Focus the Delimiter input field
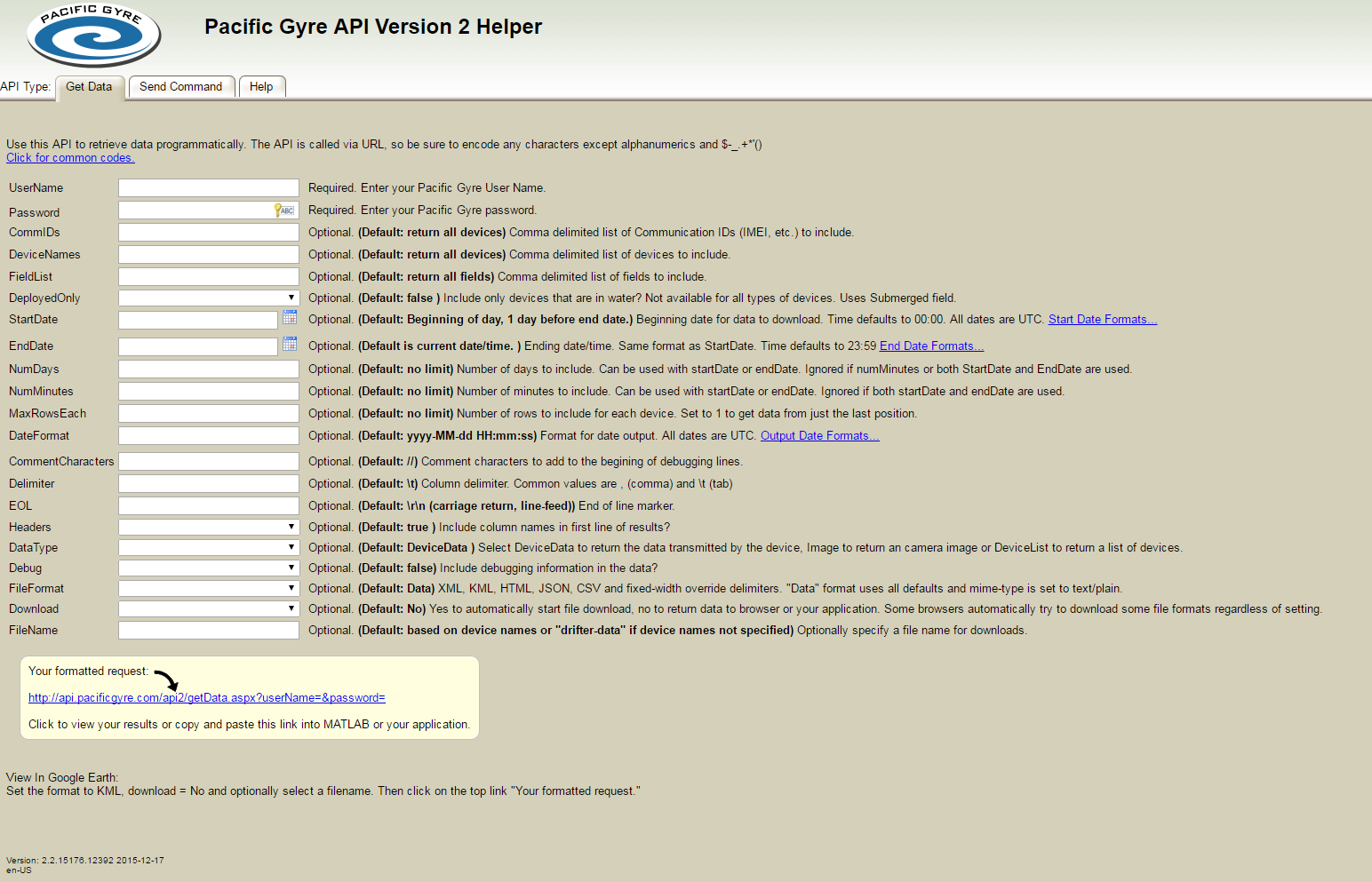1372x882 pixels. click(x=209, y=483)
